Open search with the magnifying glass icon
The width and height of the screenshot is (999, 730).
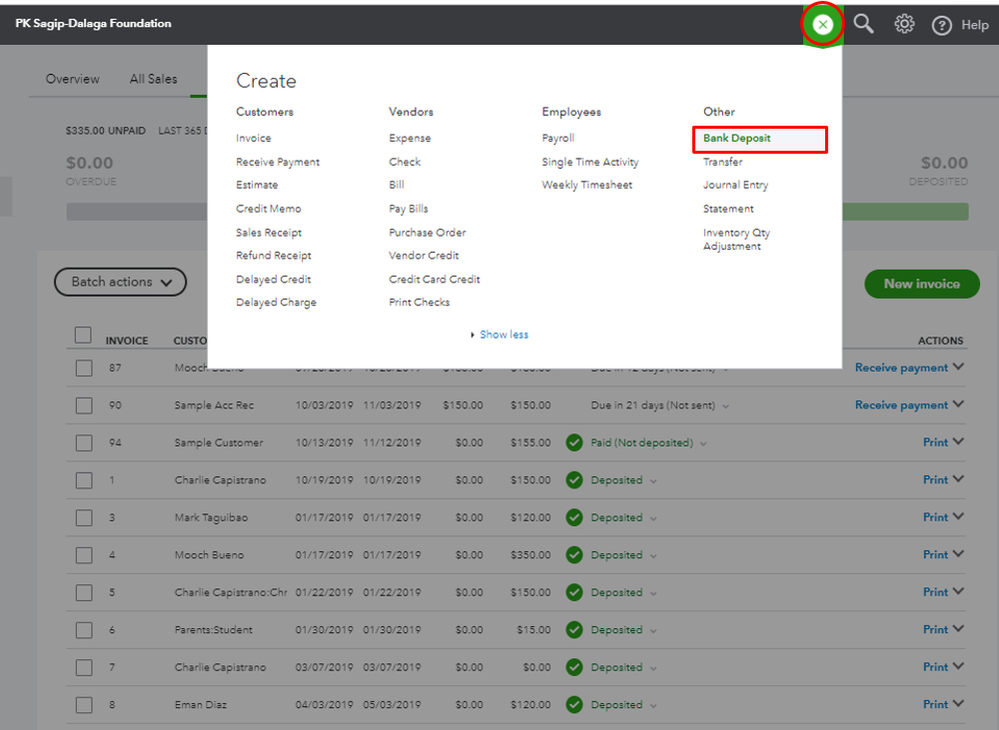coord(864,25)
